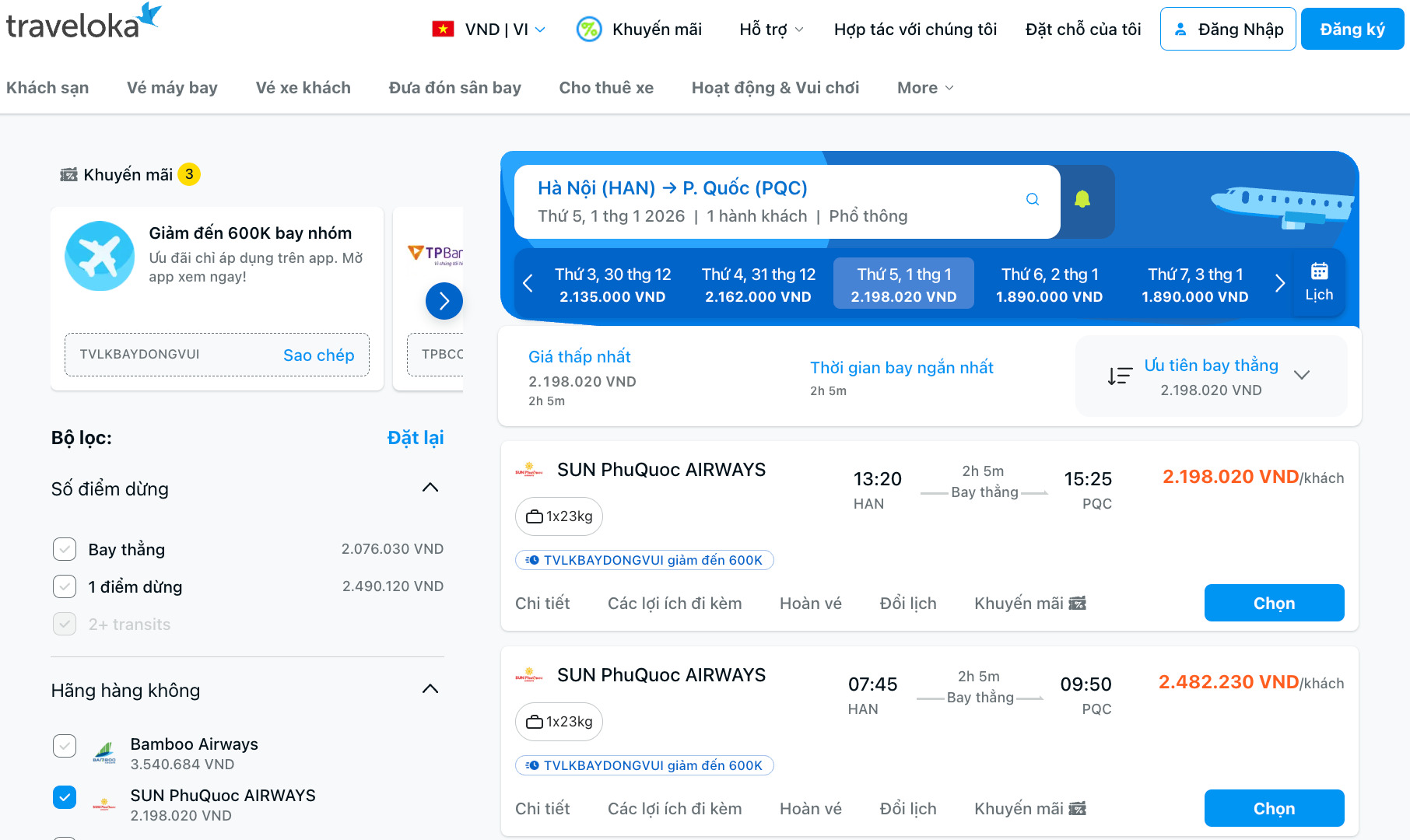
Task: Copy the TVLKBAYDONGVUI code via Sao chép
Action: pyautogui.click(x=318, y=355)
